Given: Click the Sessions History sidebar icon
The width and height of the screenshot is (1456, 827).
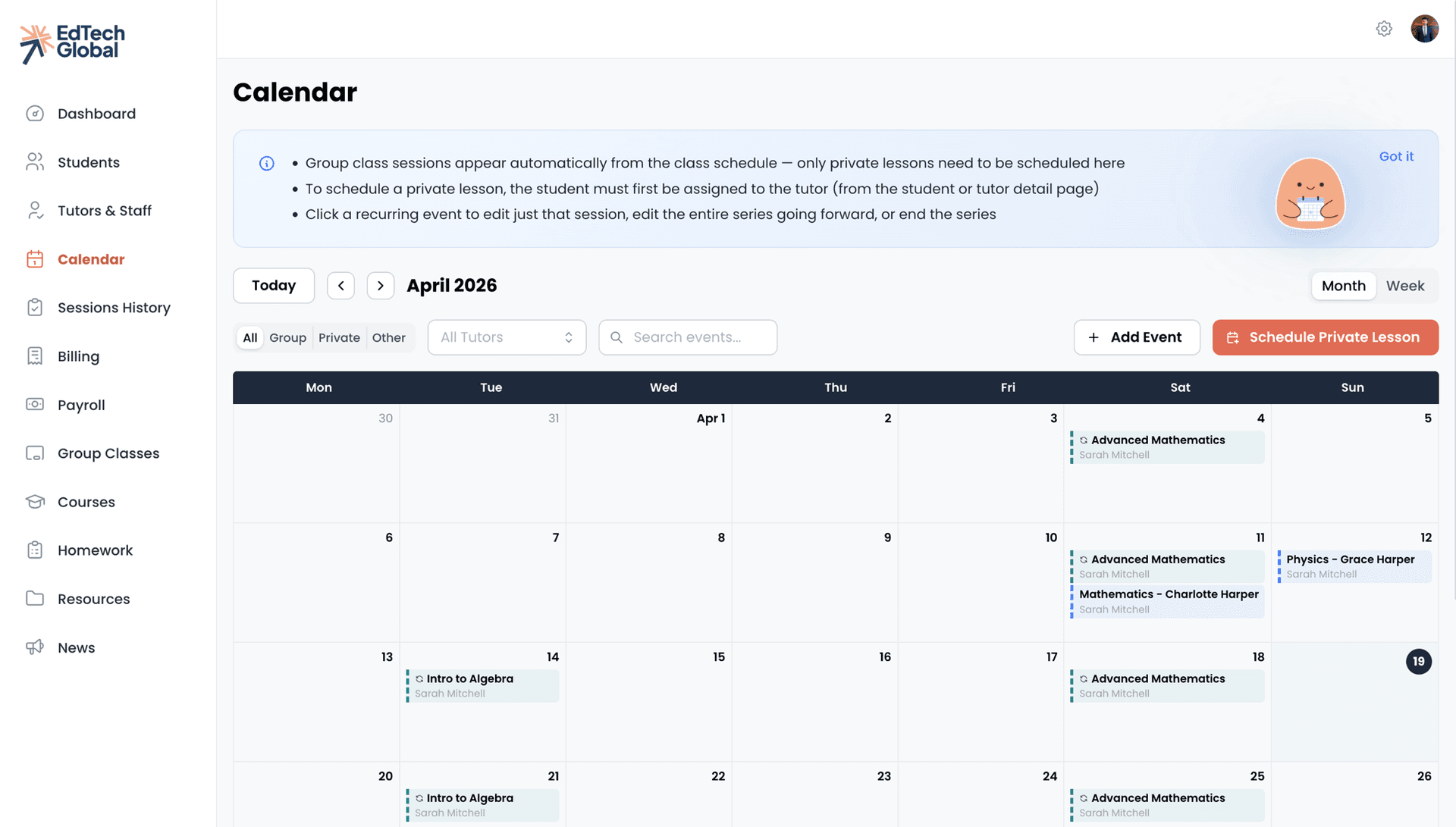Looking at the screenshot, I should click(35, 308).
